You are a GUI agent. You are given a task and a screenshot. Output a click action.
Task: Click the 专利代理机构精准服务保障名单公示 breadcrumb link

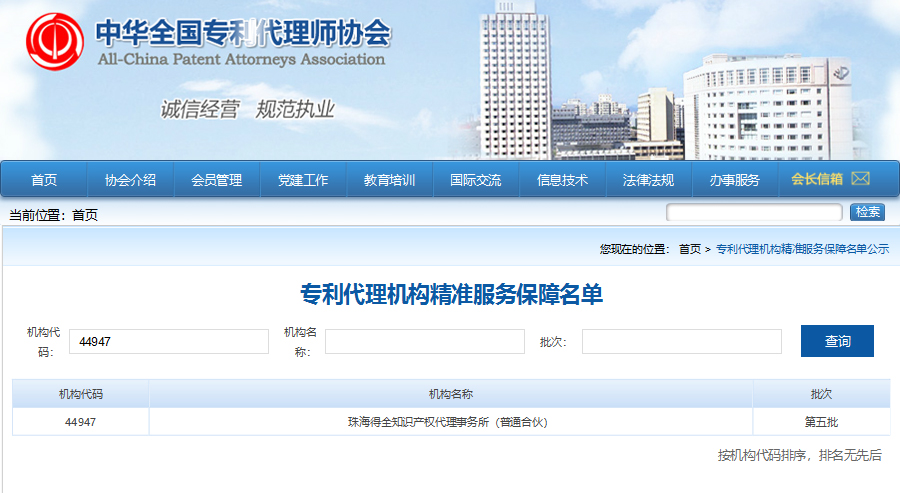tap(802, 249)
